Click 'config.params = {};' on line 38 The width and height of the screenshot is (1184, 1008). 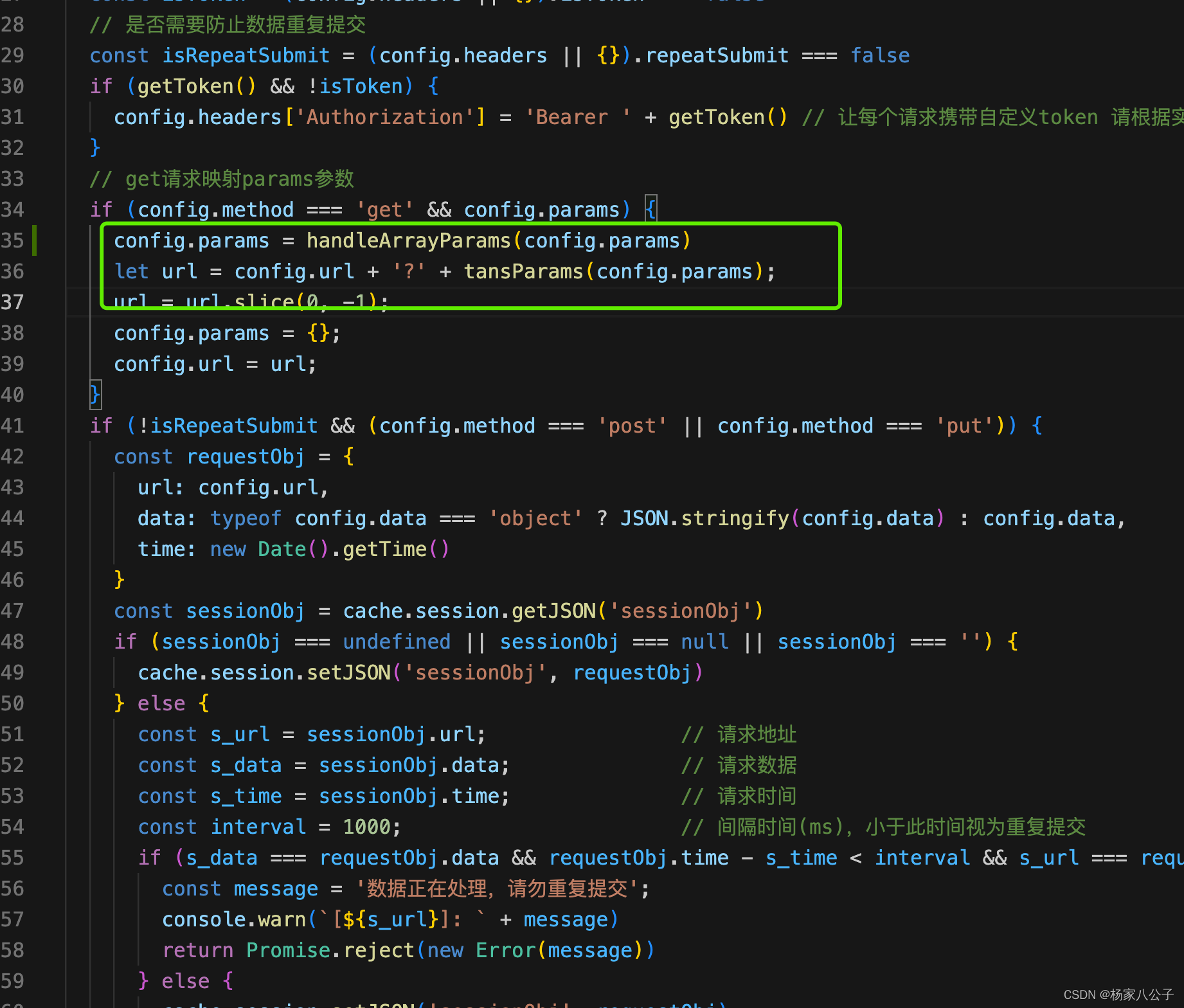pyautogui.click(x=227, y=333)
